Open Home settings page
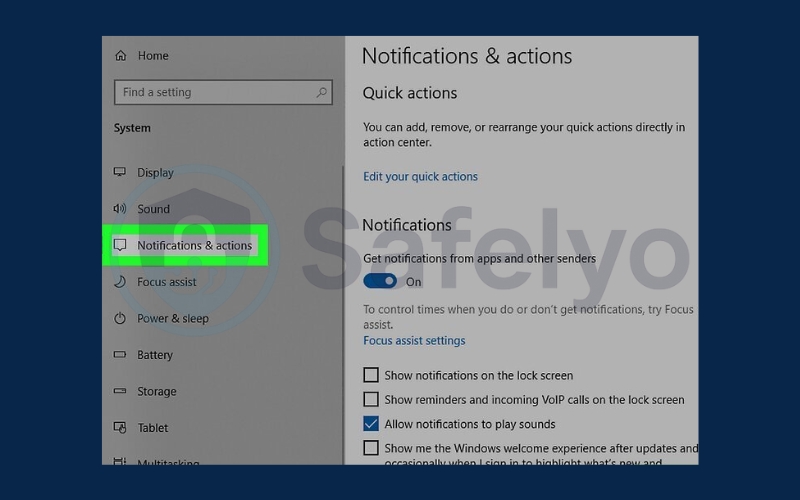 [153, 56]
